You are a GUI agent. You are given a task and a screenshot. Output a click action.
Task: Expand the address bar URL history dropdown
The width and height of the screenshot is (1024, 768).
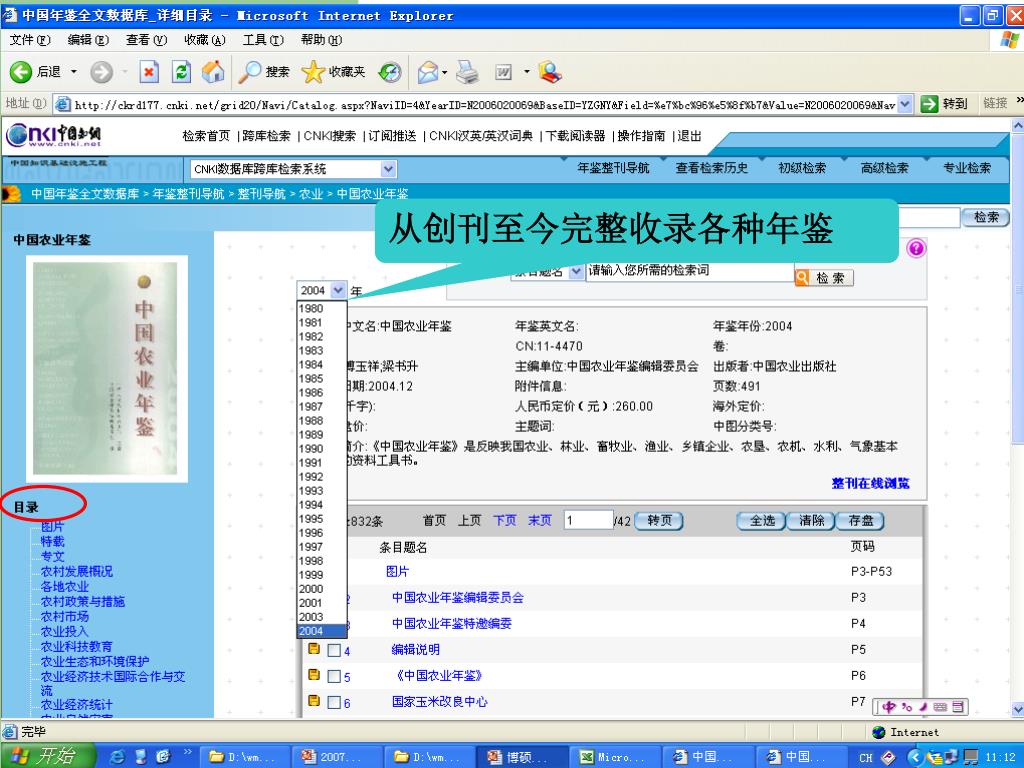[905, 104]
